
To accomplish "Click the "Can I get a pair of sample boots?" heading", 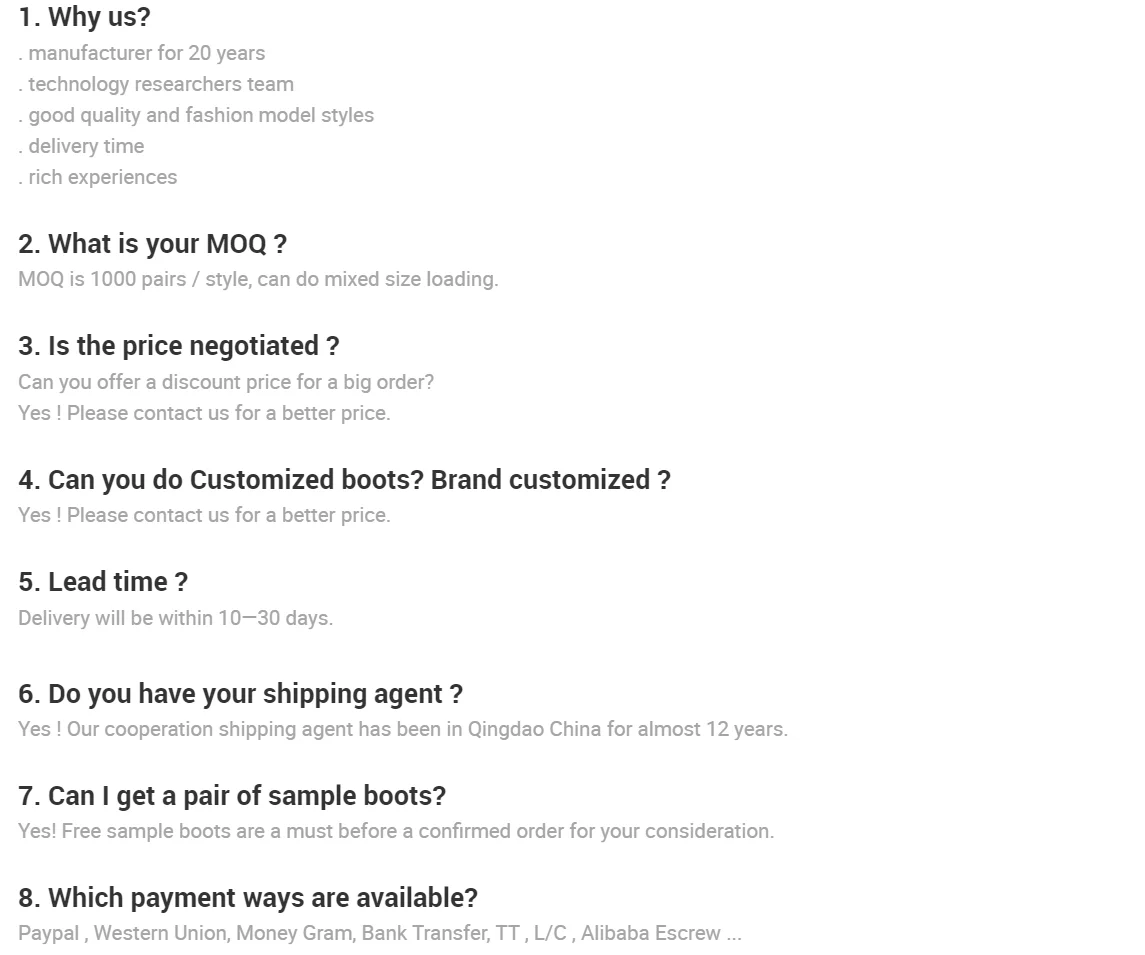I will (x=232, y=796).
